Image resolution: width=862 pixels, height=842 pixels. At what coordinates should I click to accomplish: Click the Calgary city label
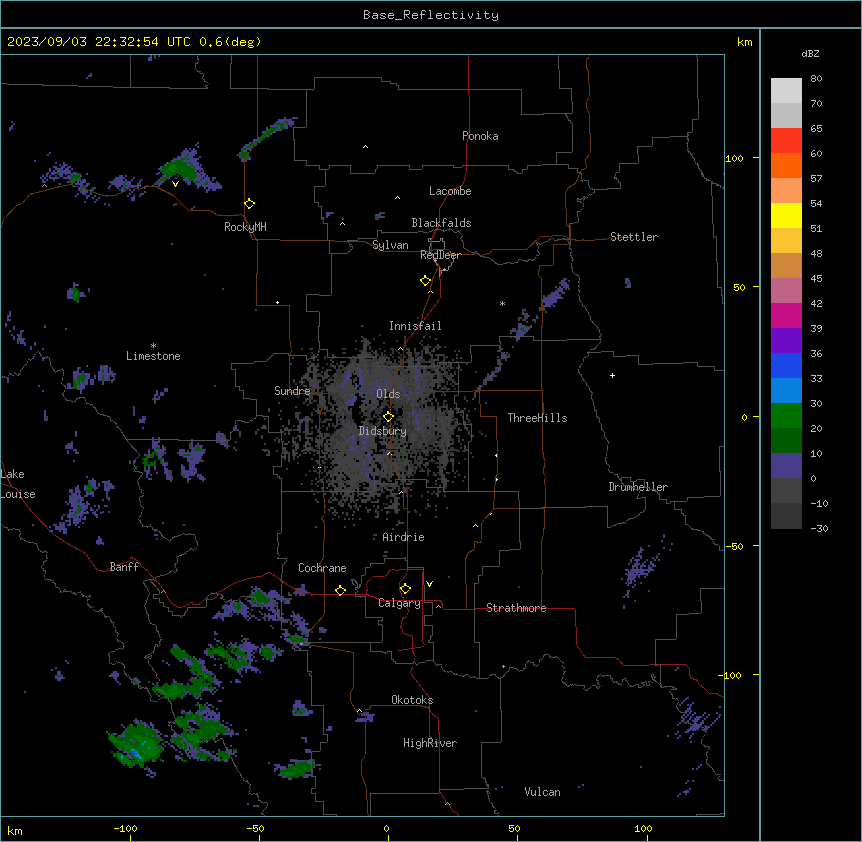(x=400, y=603)
